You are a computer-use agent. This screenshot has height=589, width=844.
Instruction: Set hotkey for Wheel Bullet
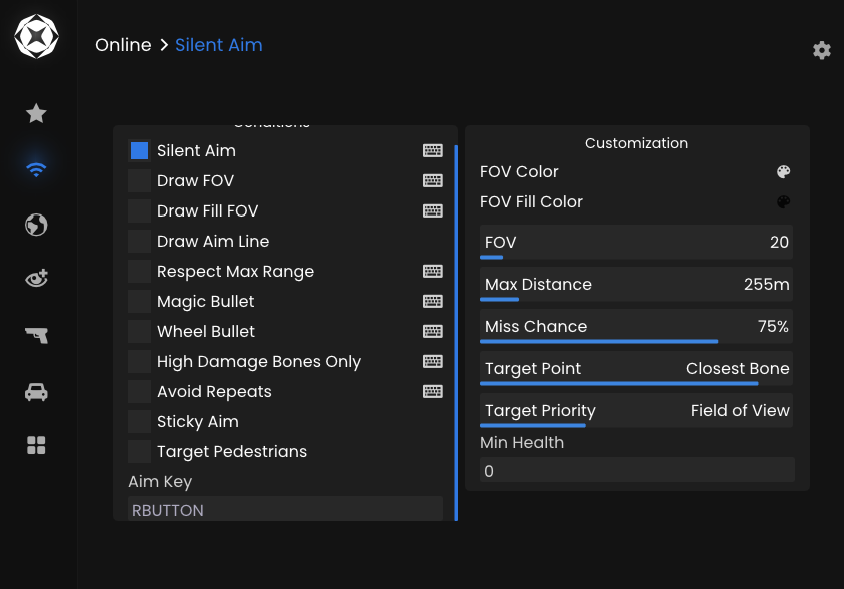[x=433, y=331]
